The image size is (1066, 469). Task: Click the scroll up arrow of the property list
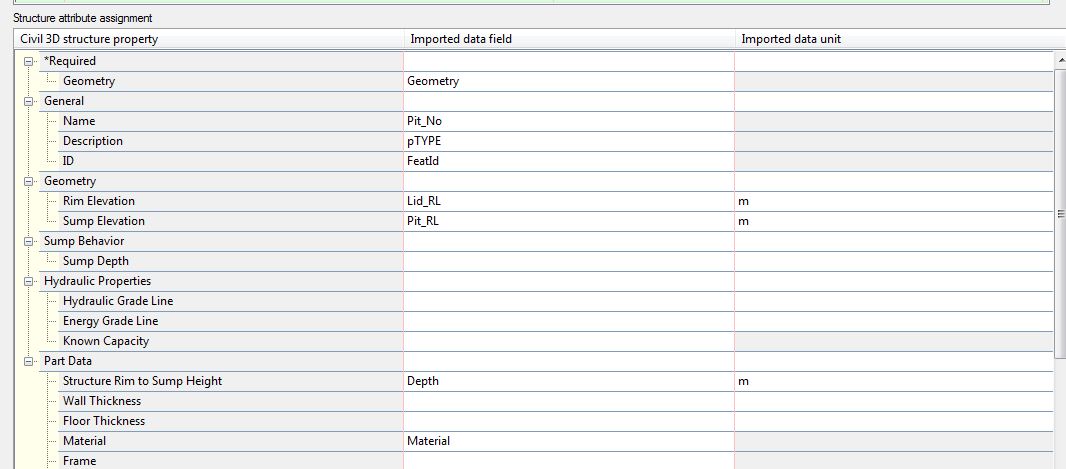(1060, 60)
